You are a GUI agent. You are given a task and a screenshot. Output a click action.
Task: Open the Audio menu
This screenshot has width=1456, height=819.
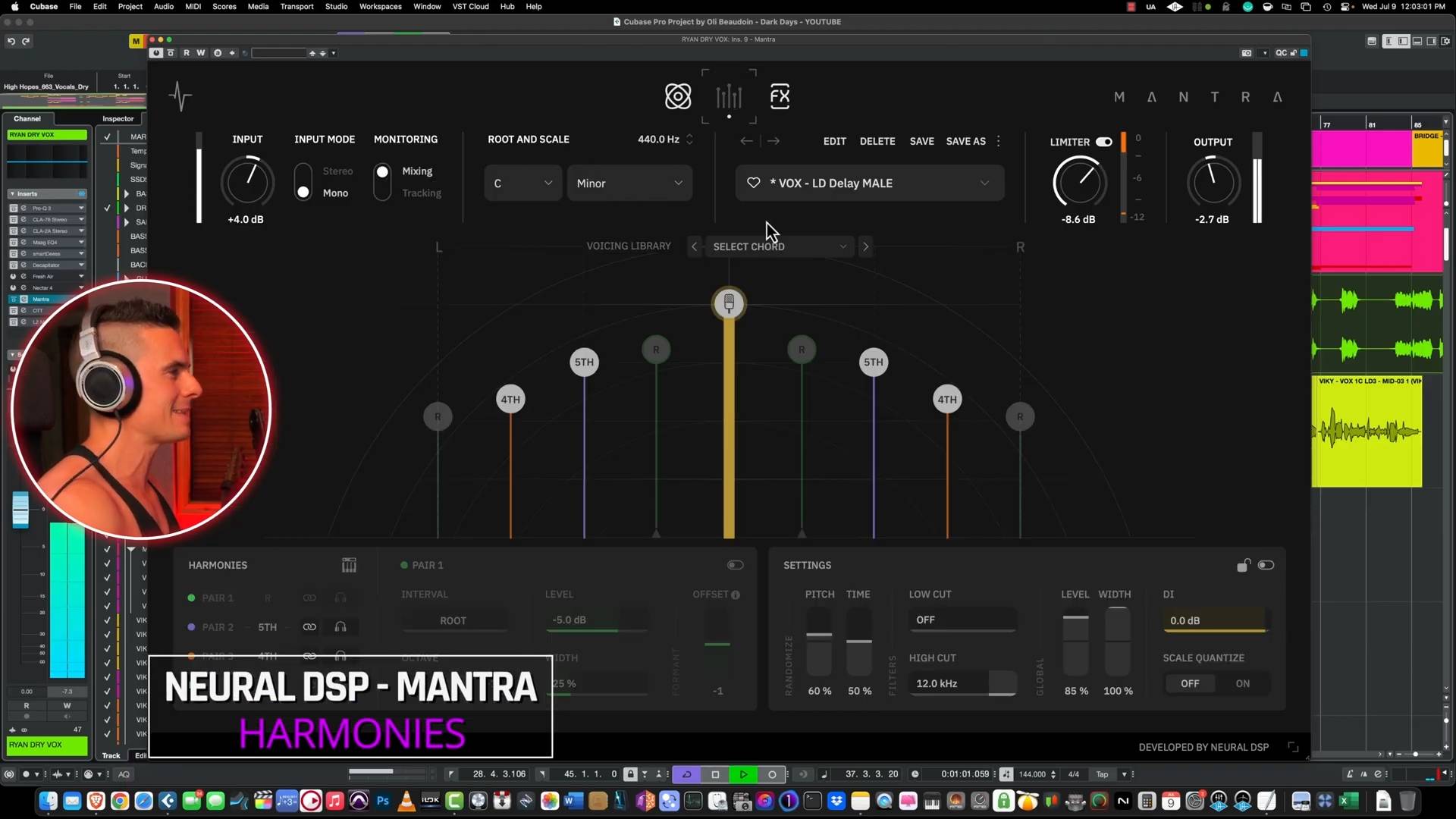(x=164, y=6)
